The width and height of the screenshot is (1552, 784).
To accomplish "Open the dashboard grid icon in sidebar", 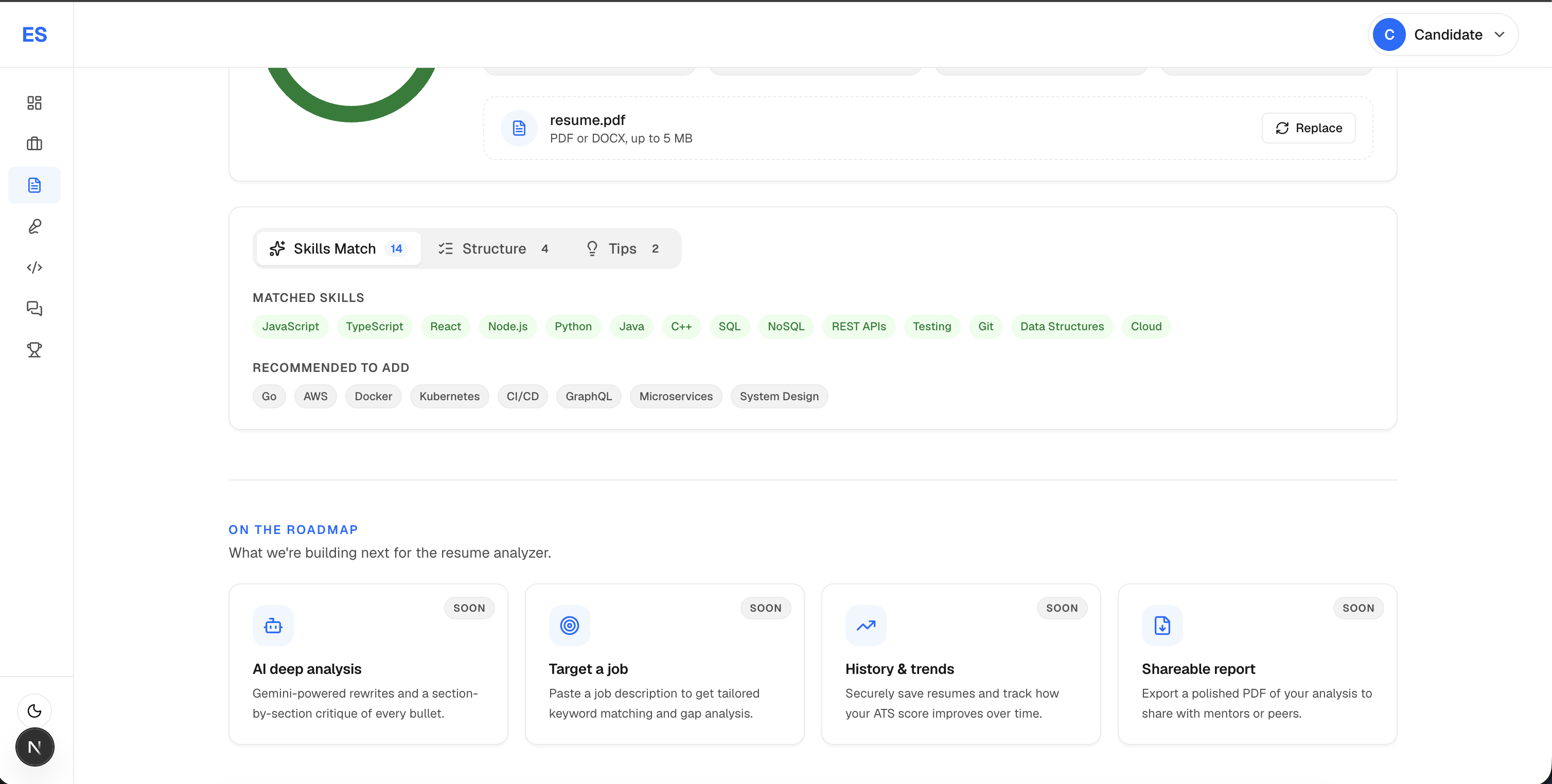I will (x=34, y=103).
